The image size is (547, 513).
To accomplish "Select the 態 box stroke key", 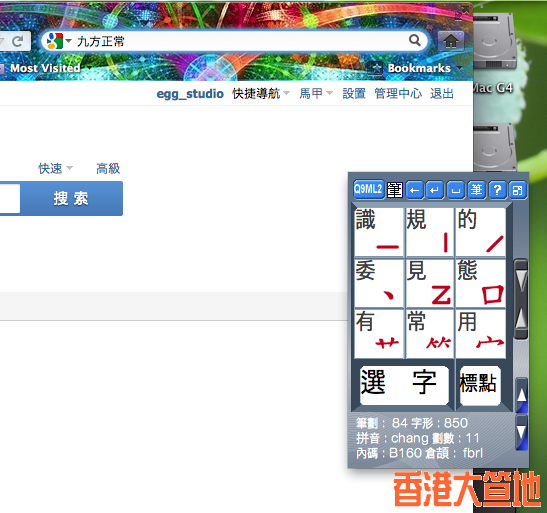I will (481, 283).
